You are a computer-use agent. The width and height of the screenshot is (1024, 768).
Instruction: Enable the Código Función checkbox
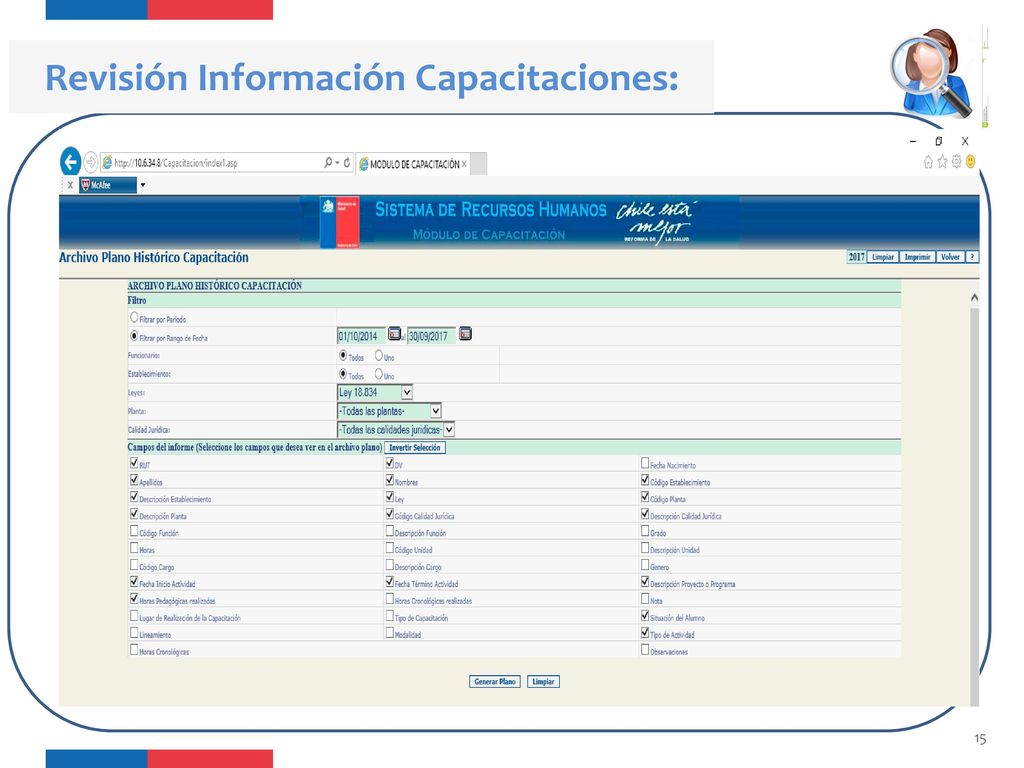coord(134,531)
